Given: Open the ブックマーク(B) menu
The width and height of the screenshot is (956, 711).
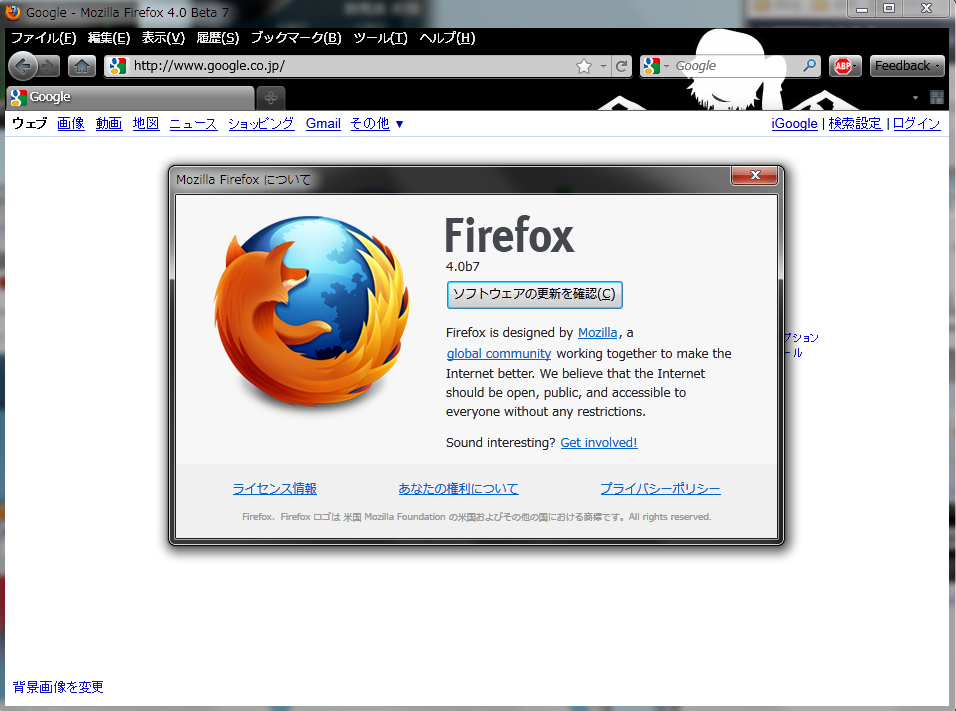Looking at the screenshot, I should click(296, 38).
